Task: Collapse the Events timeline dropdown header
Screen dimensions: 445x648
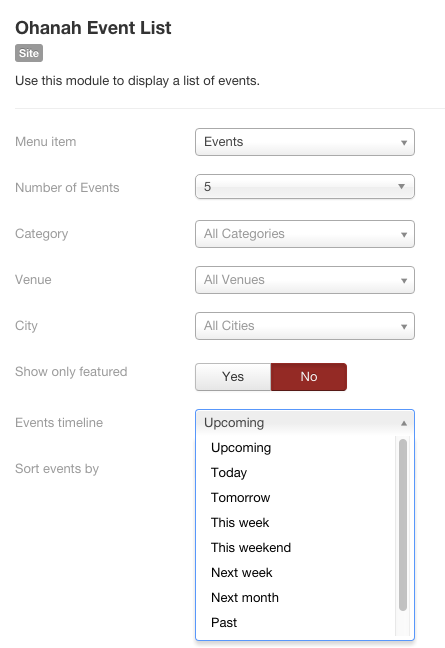Action: (305, 422)
